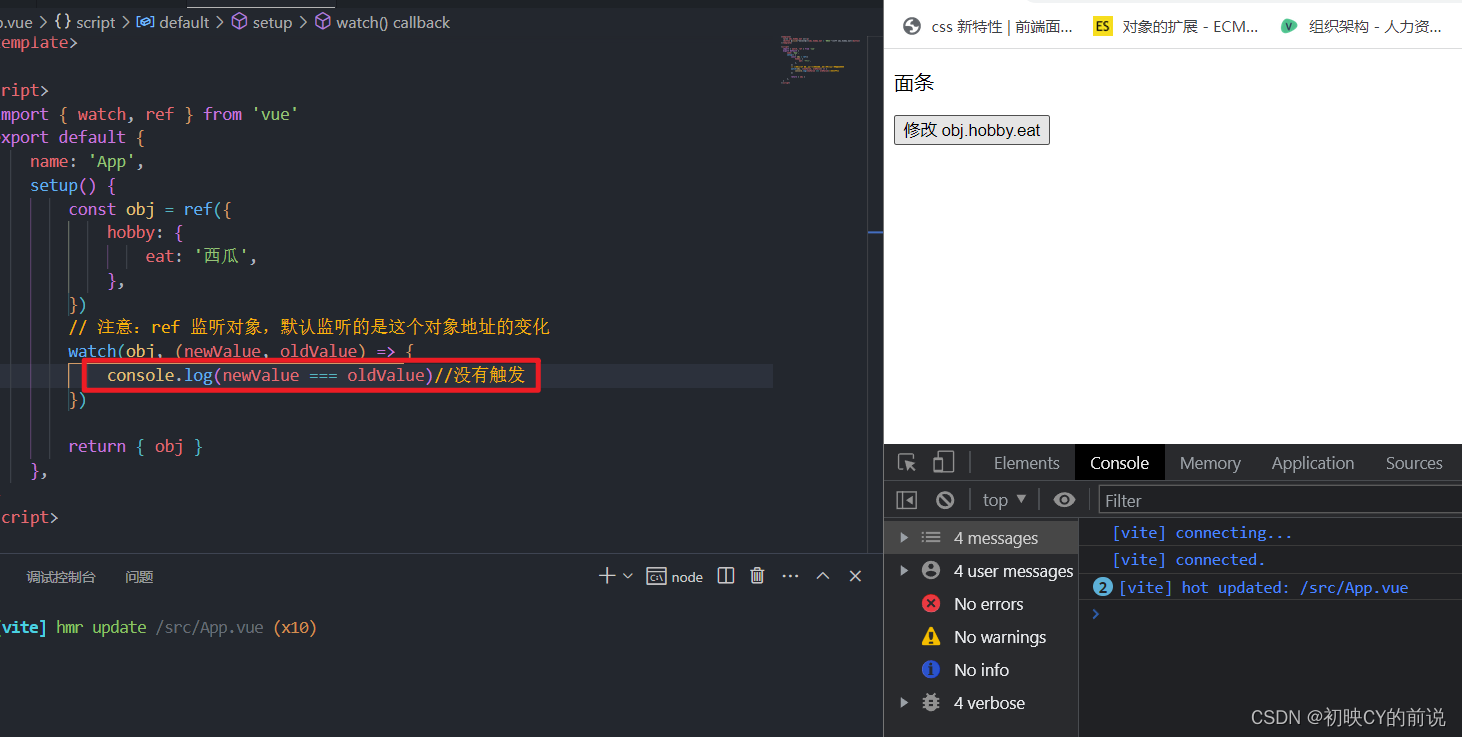Screen dimensions: 1462x737
Task: Switch to DevTools Application tab
Action: [1313, 463]
